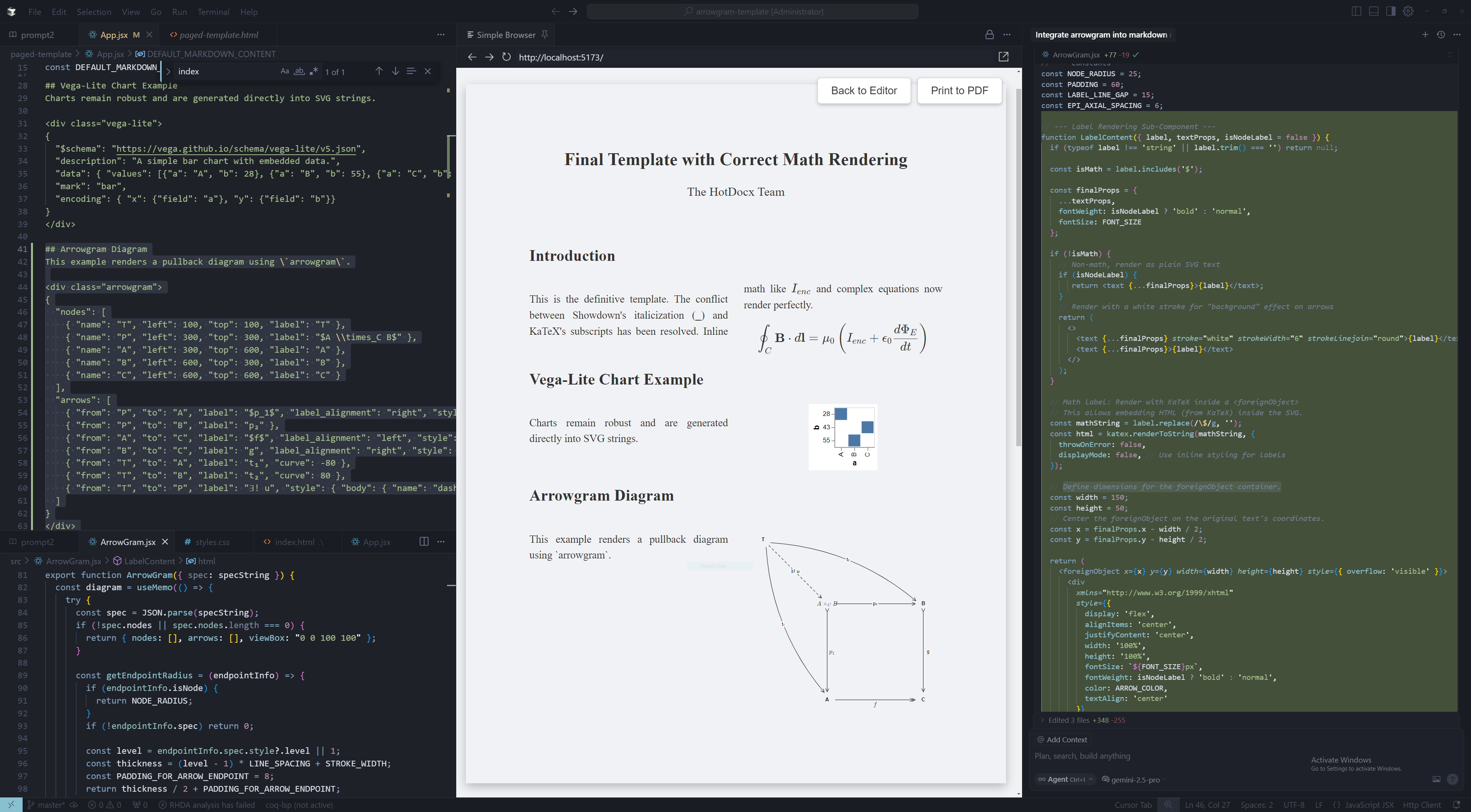The height and width of the screenshot is (812, 1471).
Task: Click the split editor icon near ArrowGram.jsx
Action: (424, 541)
